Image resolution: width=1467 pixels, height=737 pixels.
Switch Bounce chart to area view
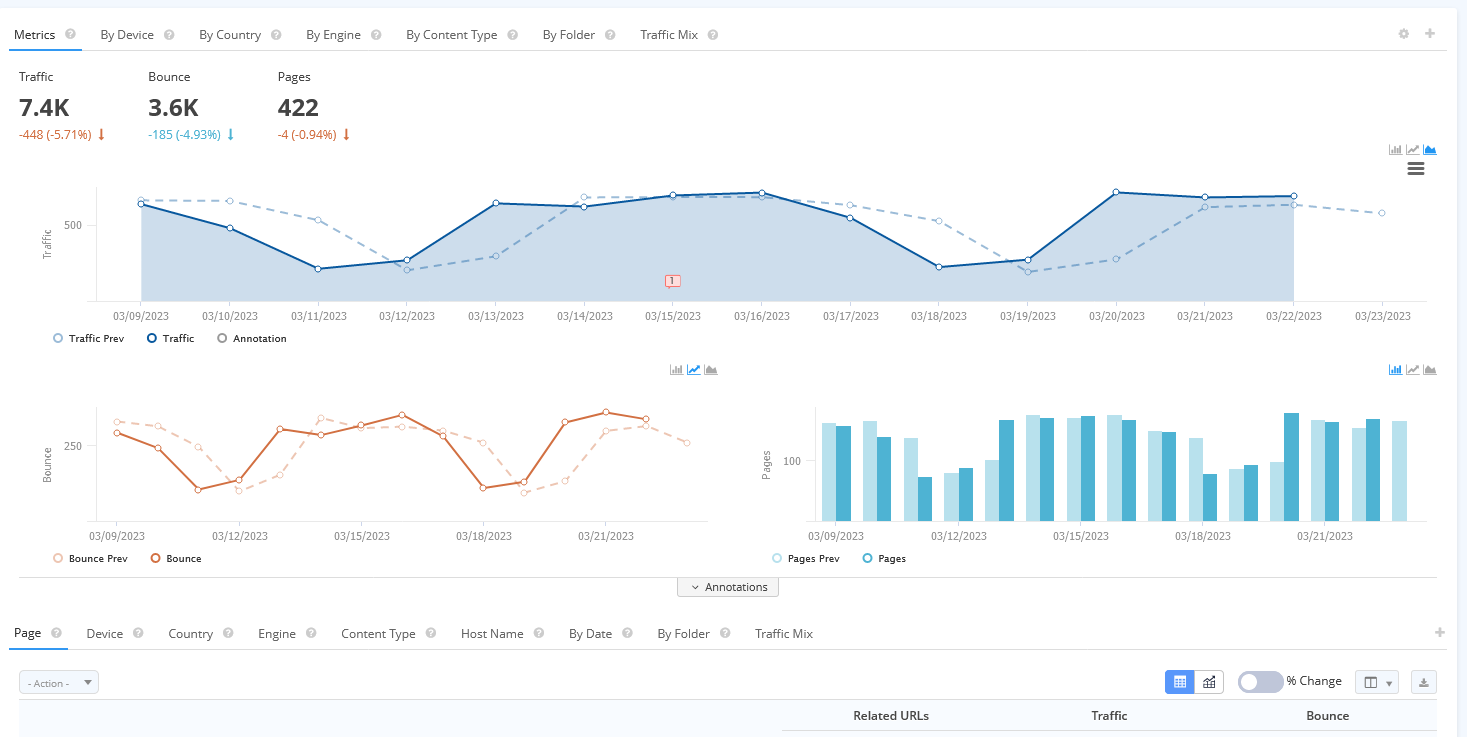pyautogui.click(x=711, y=370)
